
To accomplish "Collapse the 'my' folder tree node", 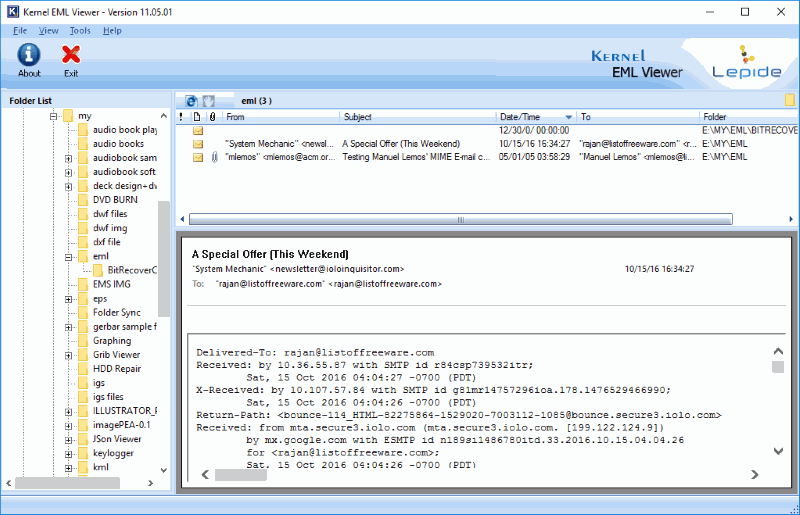I will (x=53, y=116).
